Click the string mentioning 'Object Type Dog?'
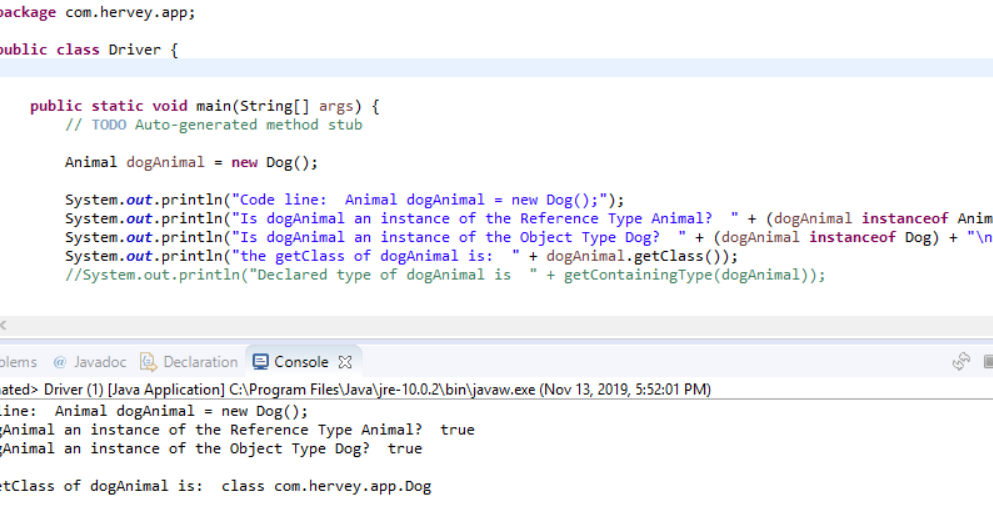993x521 pixels. click(459, 237)
